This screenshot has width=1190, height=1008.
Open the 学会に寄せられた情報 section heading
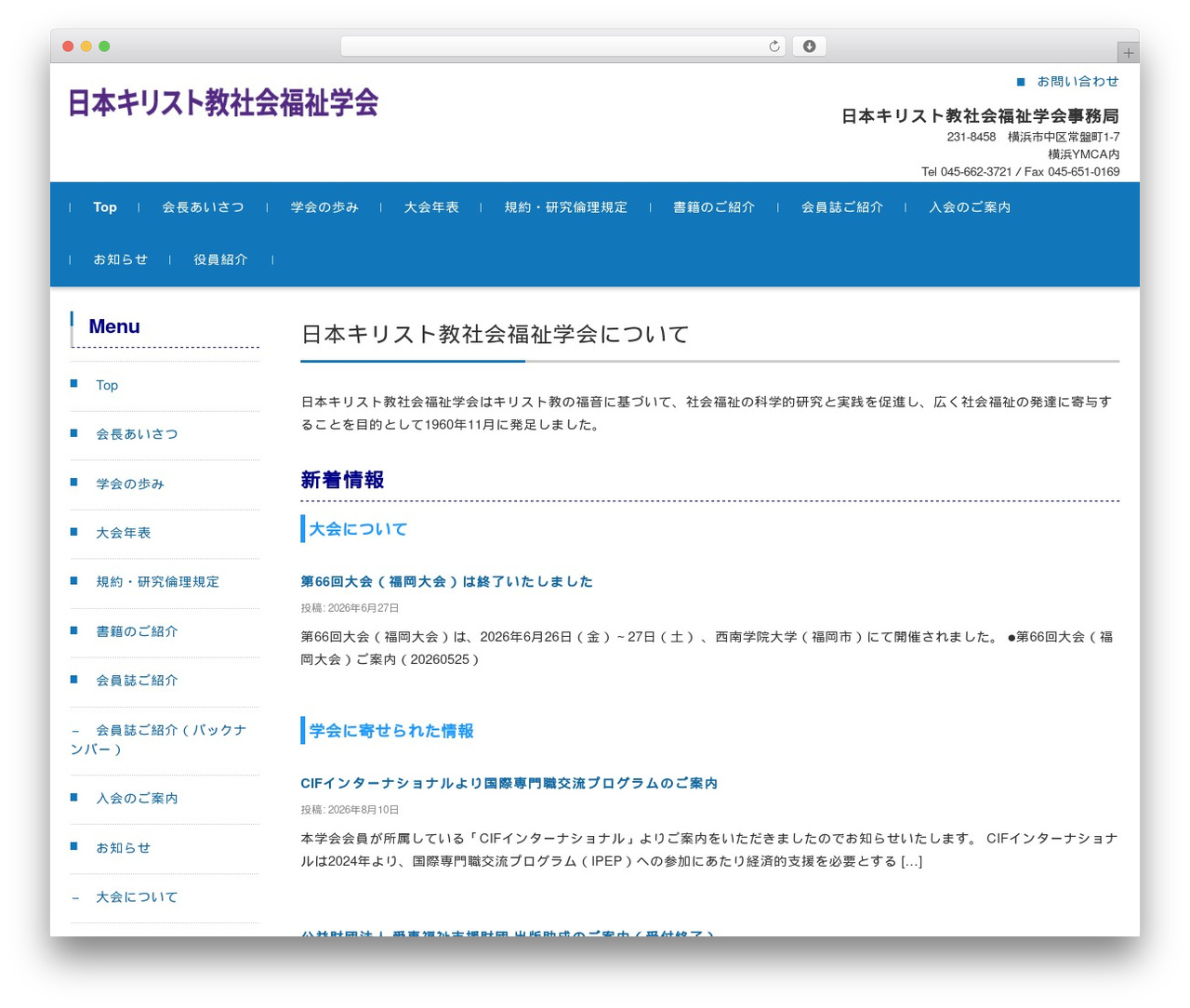[391, 731]
